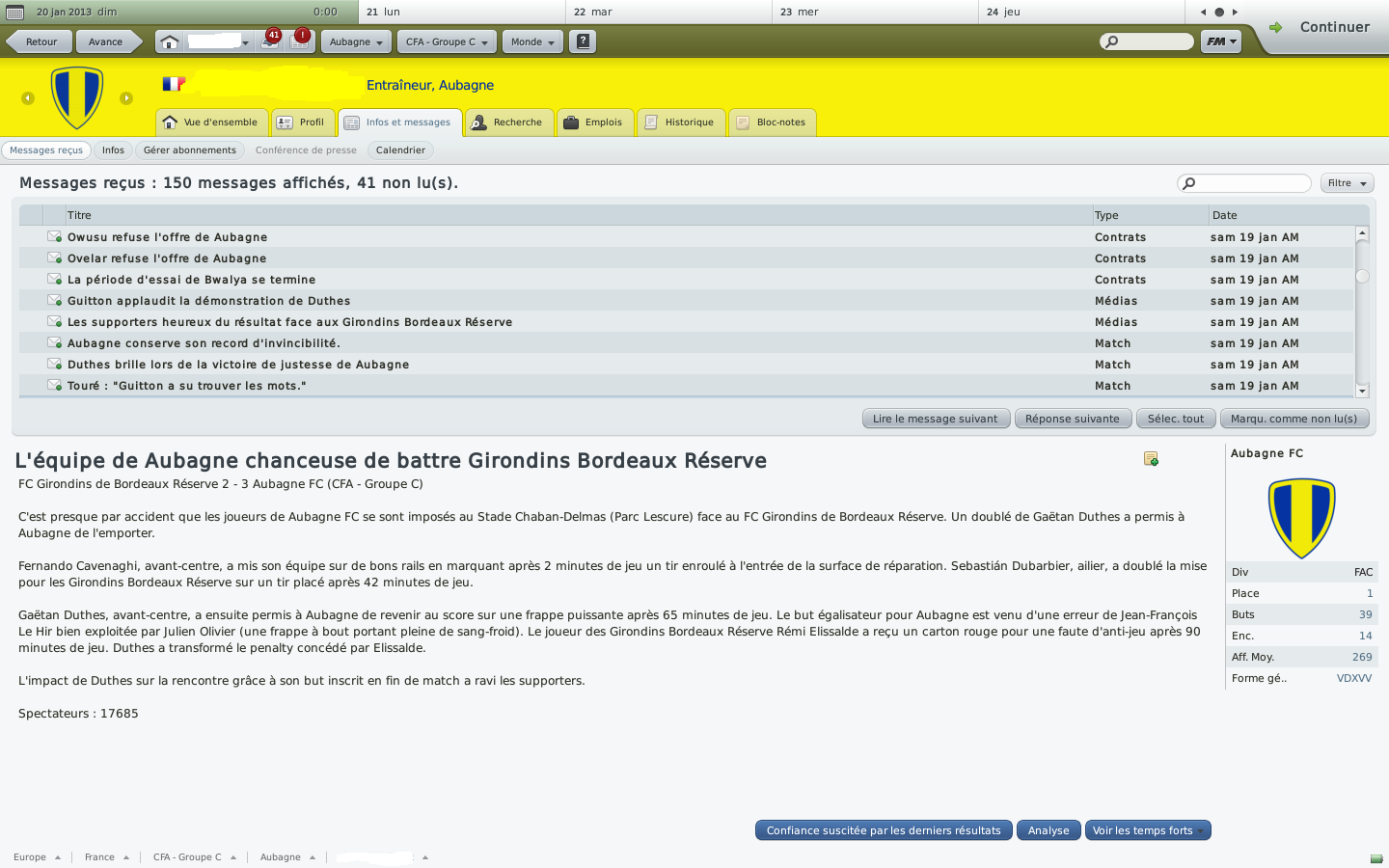Open the inbox icon showing 41 unread
Image resolution: width=1389 pixels, height=868 pixels.
tap(271, 41)
